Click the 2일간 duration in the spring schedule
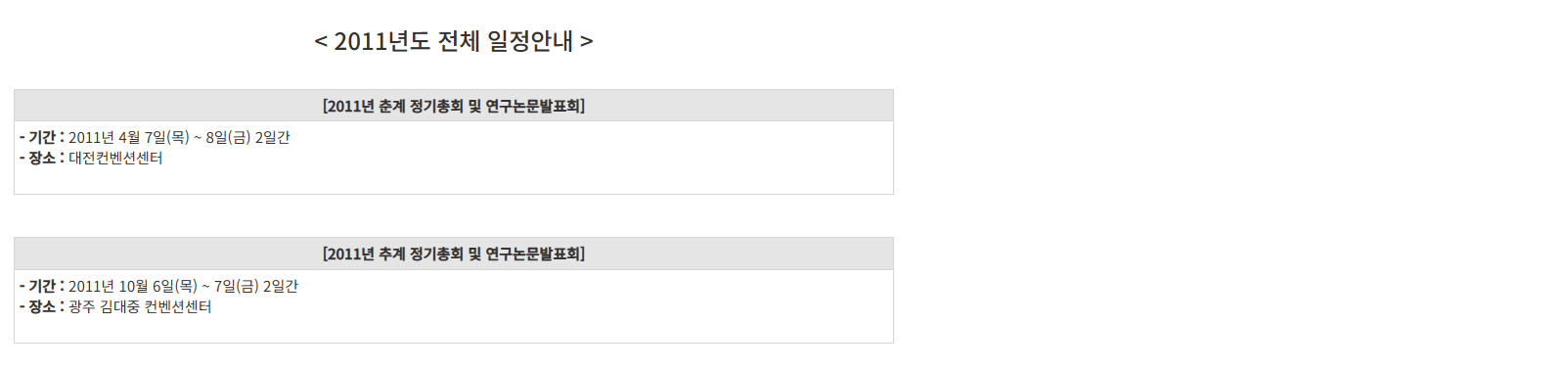This screenshot has height=370, width=1568. coord(273,137)
